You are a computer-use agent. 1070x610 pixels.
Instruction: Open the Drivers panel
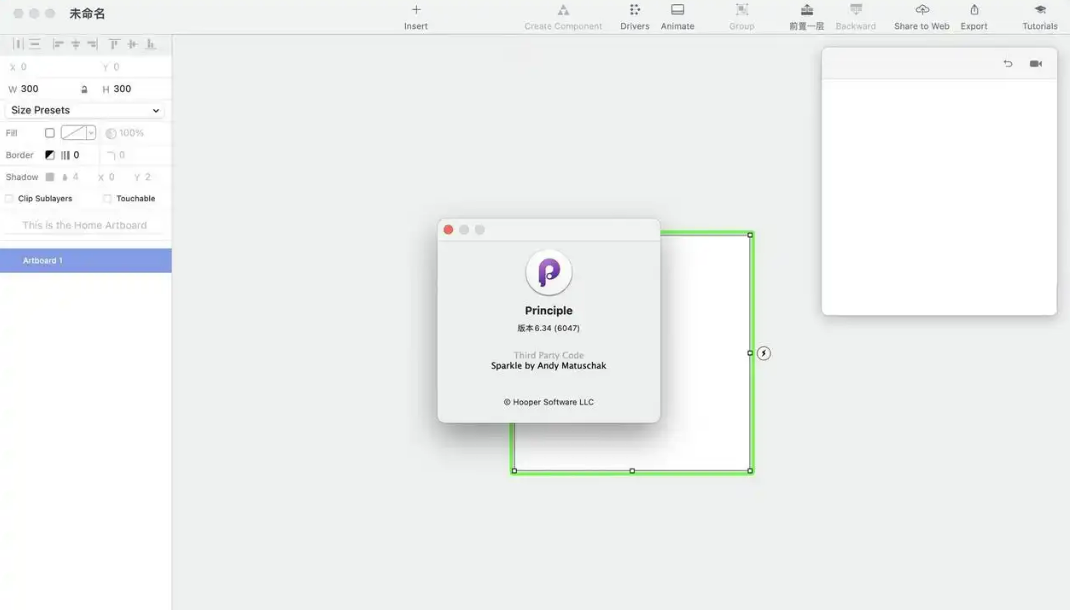coord(635,17)
